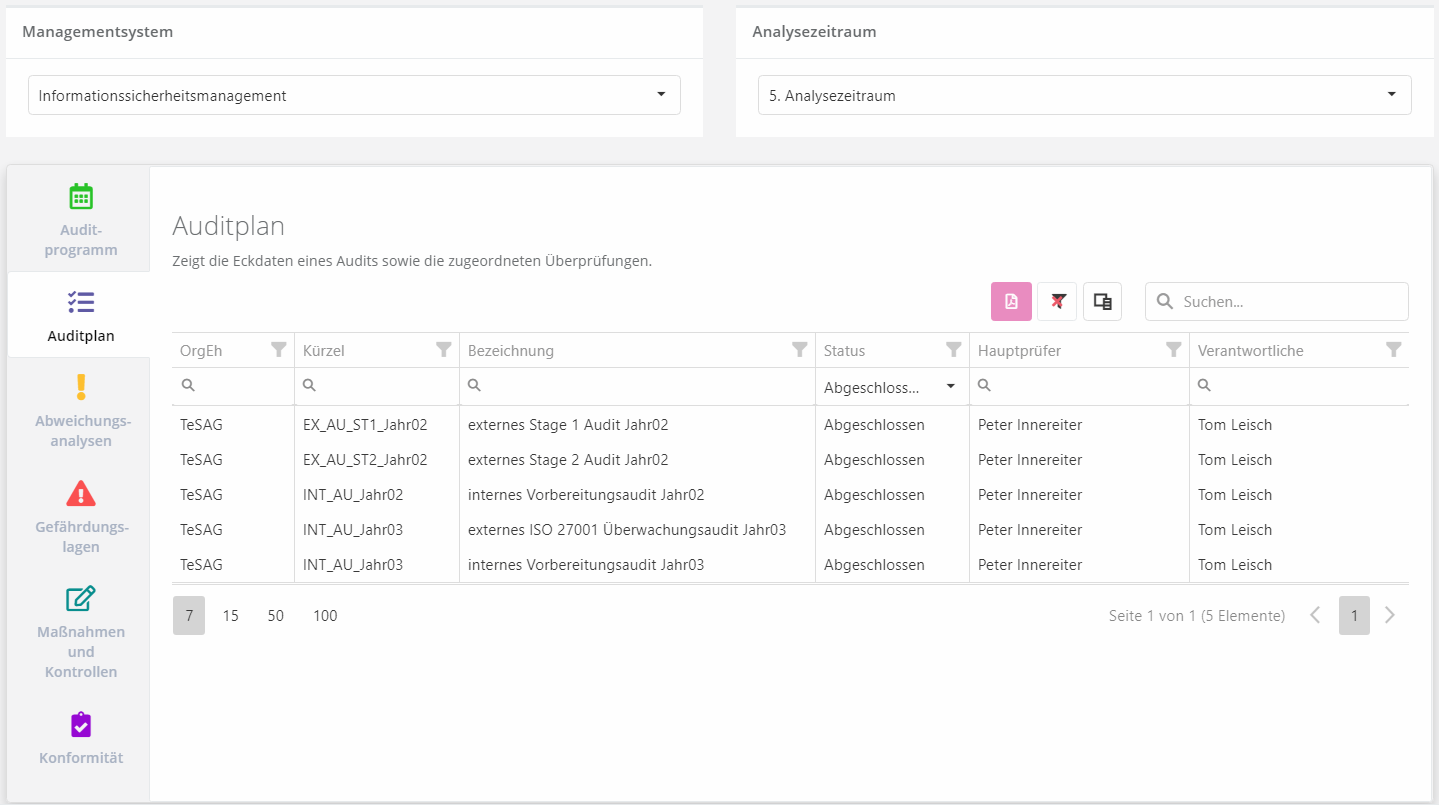Export the audit plan as PDF
Image resolution: width=1439 pixels, height=806 pixels.
tap(1011, 301)
